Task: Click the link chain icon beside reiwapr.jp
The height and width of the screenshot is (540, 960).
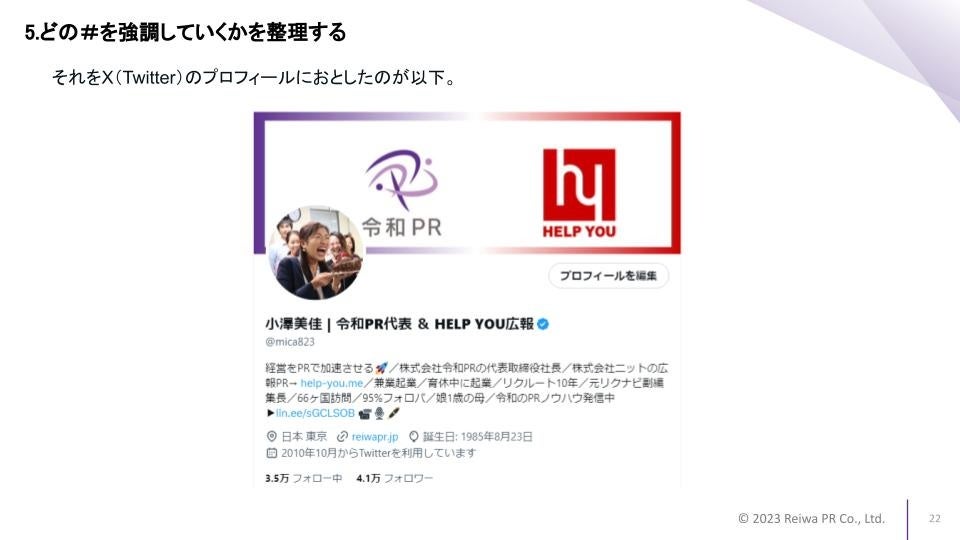Action: 342,437
